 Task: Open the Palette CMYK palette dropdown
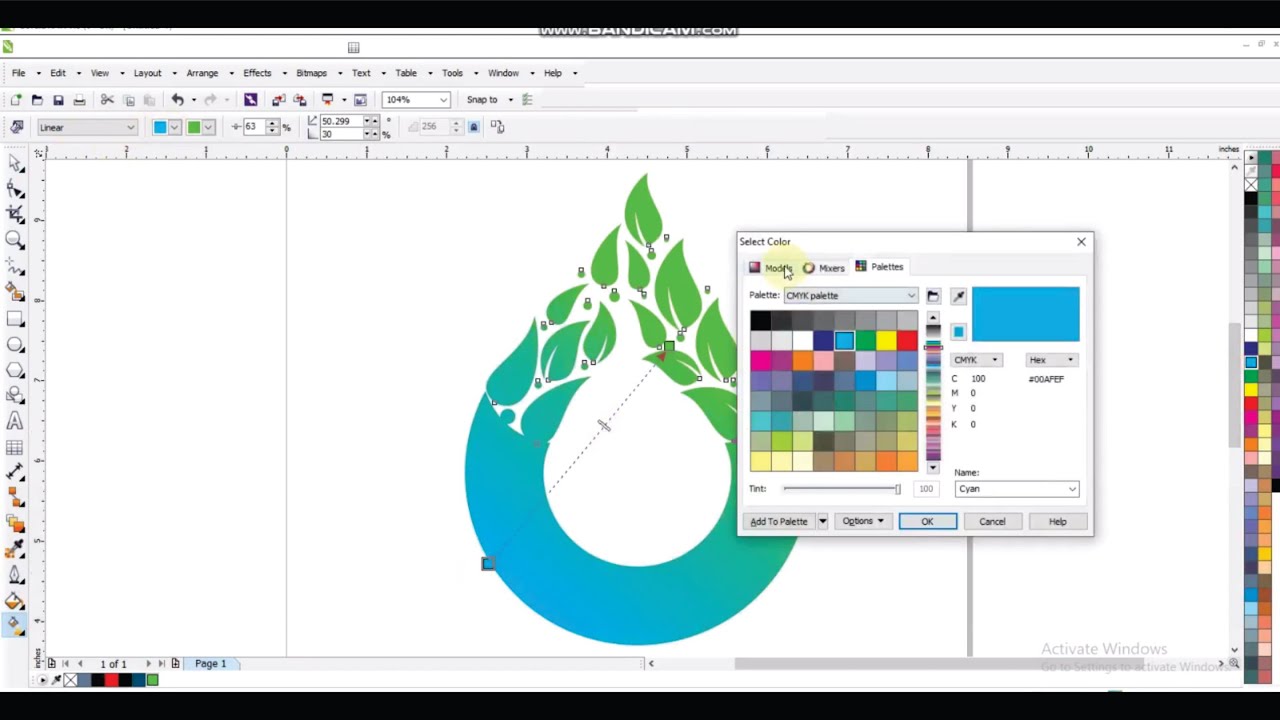pyautogui.click(x=850, y=295)
